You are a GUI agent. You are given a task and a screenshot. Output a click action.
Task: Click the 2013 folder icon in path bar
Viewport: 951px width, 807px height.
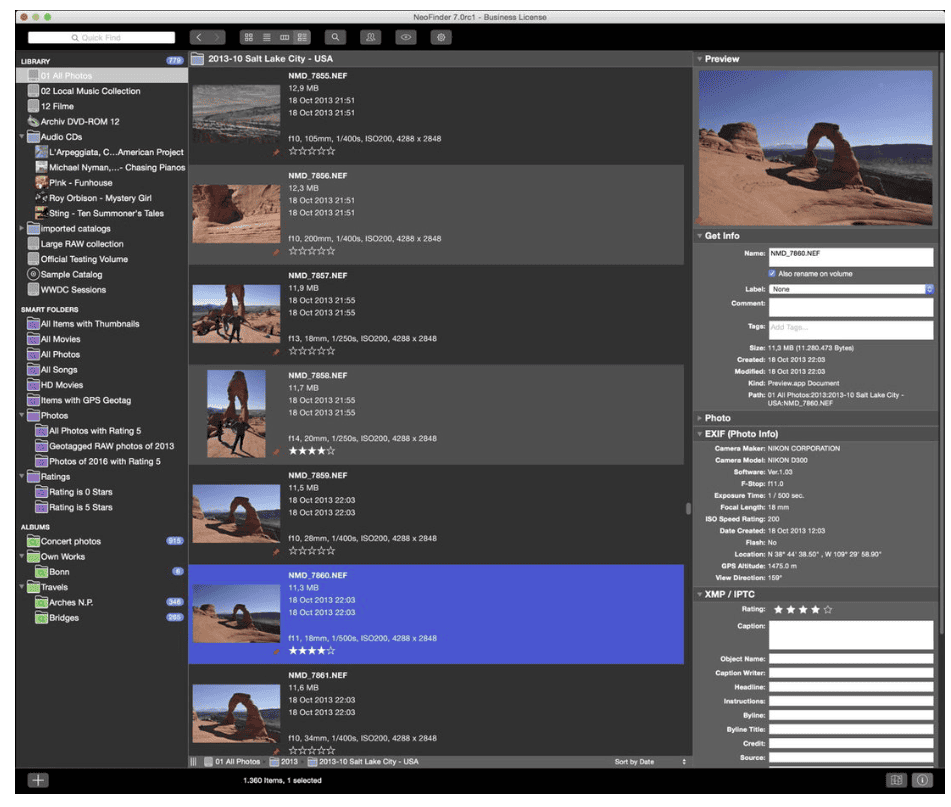click(x=274, y=762)
